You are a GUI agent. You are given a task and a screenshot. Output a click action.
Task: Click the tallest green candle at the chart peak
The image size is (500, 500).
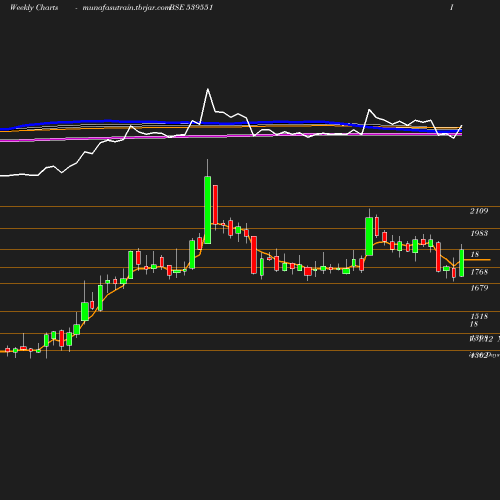(x=207, y=210)
